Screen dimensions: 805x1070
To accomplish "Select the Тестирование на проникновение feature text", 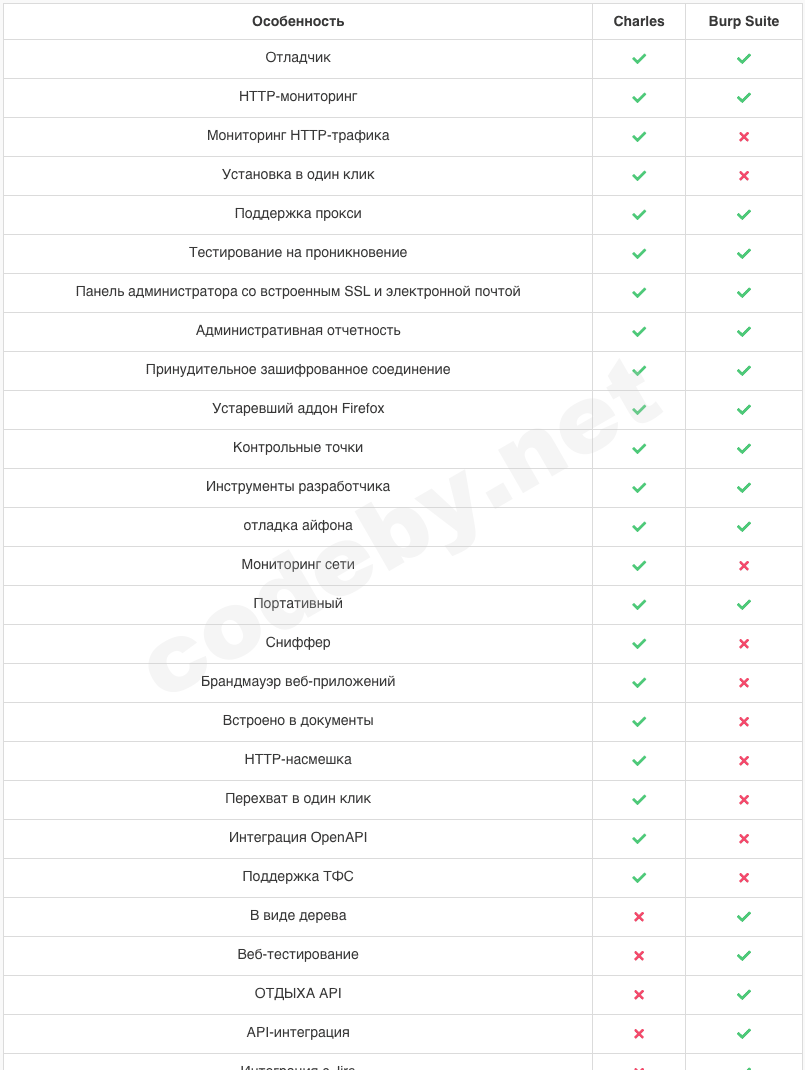I will click(298, 253).
